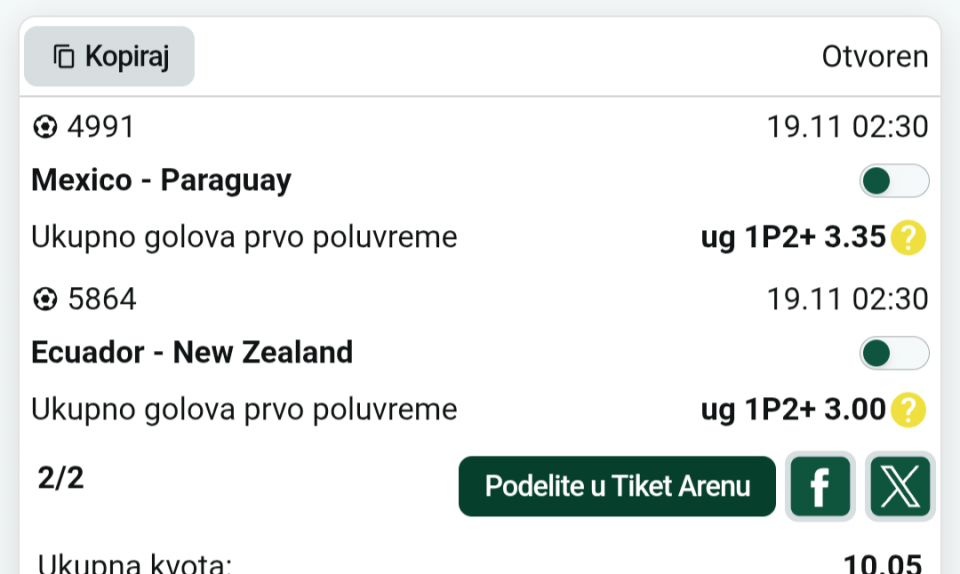960x574 pixels.
Task: Select the Mexico - Paraguay match title
Action: tap(162, 180)
